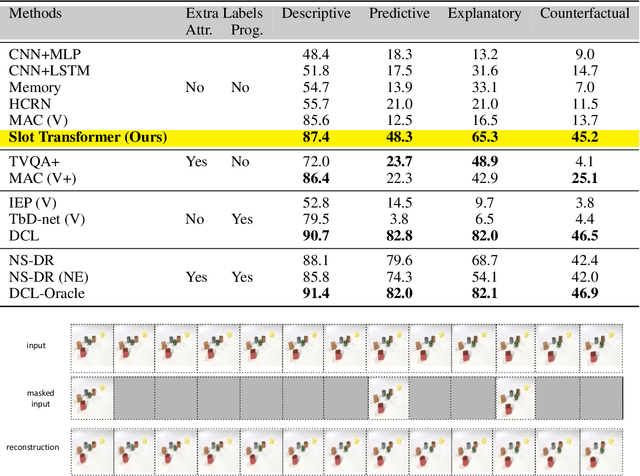Click the "reconstruction" row label

coord(33,447)
